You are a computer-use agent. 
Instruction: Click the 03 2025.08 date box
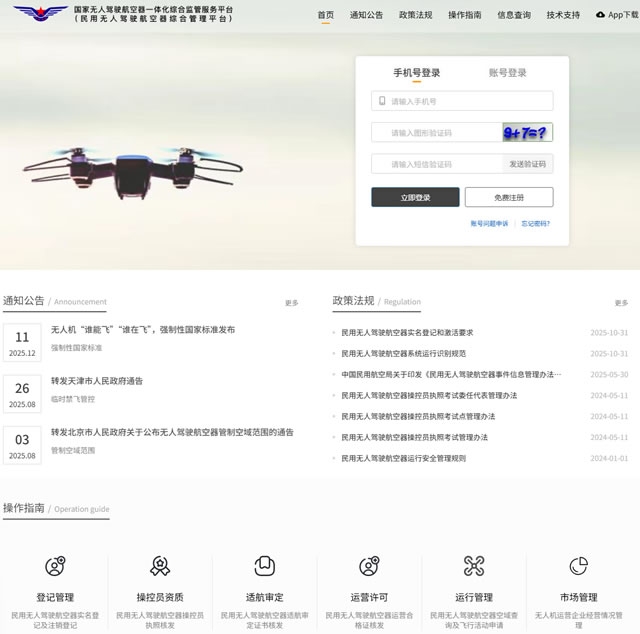(22, 445)
